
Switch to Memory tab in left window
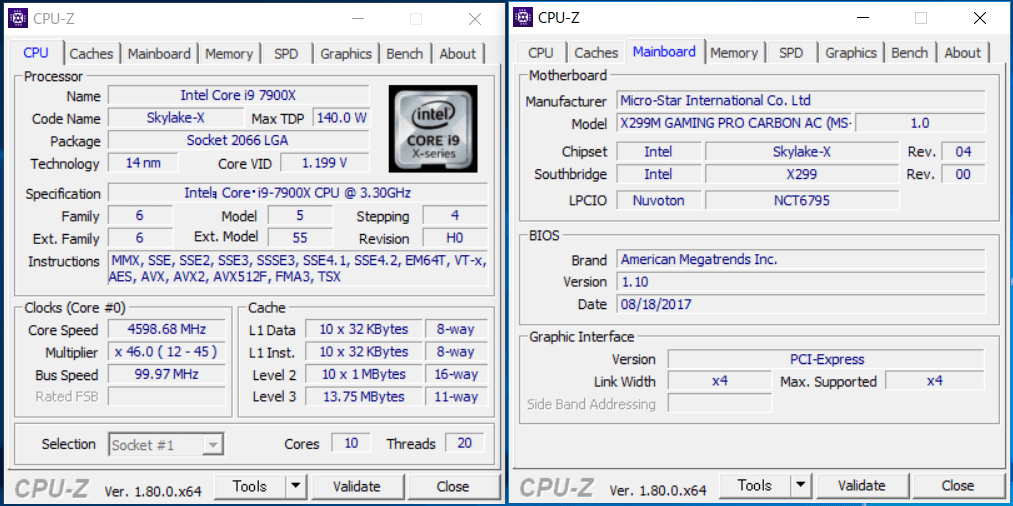point(229,54)
